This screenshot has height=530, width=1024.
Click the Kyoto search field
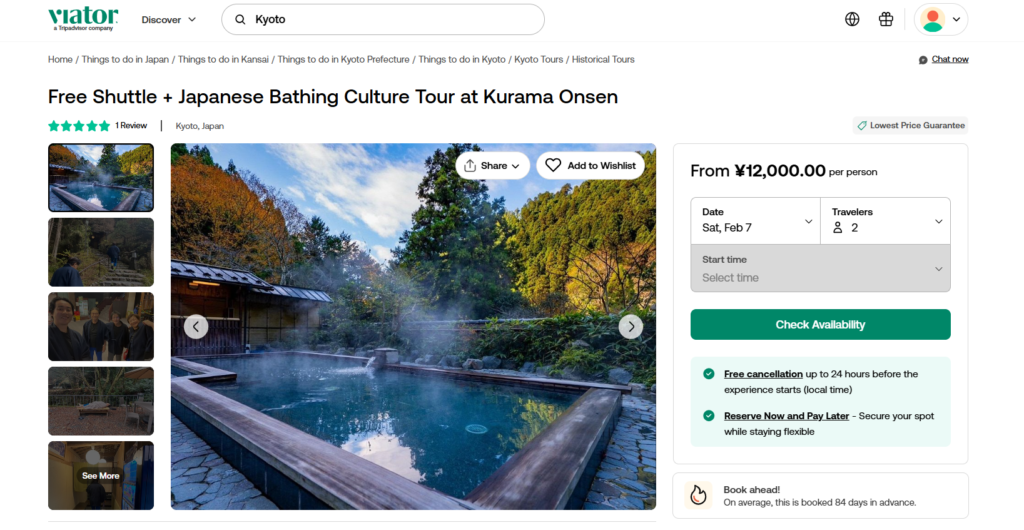(390, 19)
